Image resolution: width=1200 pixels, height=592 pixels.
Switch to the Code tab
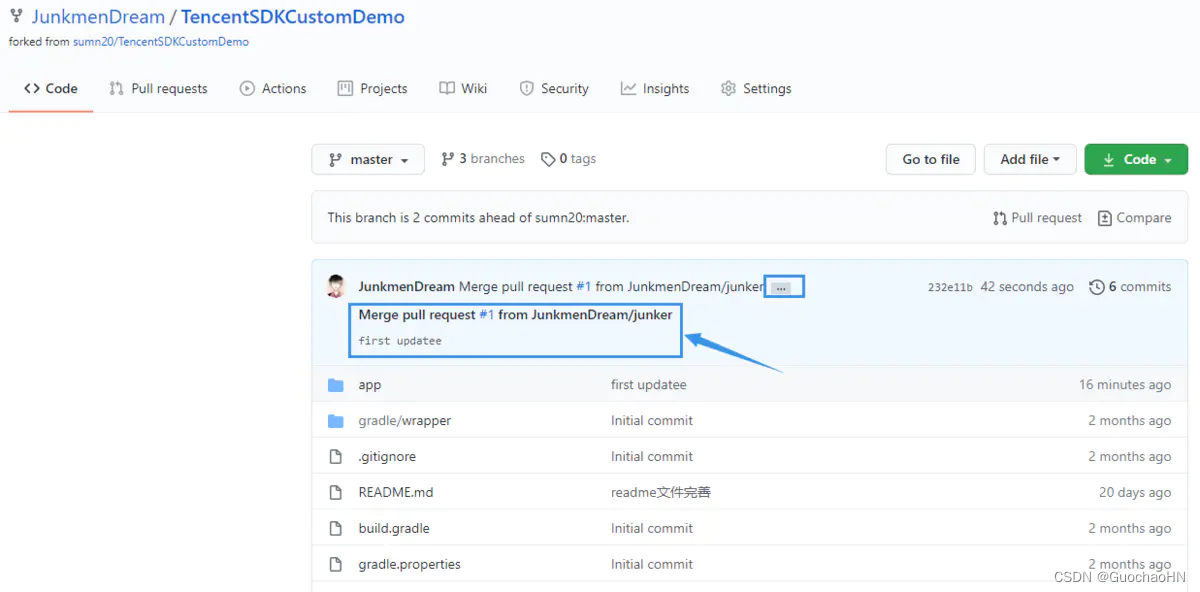pos(51,88)
